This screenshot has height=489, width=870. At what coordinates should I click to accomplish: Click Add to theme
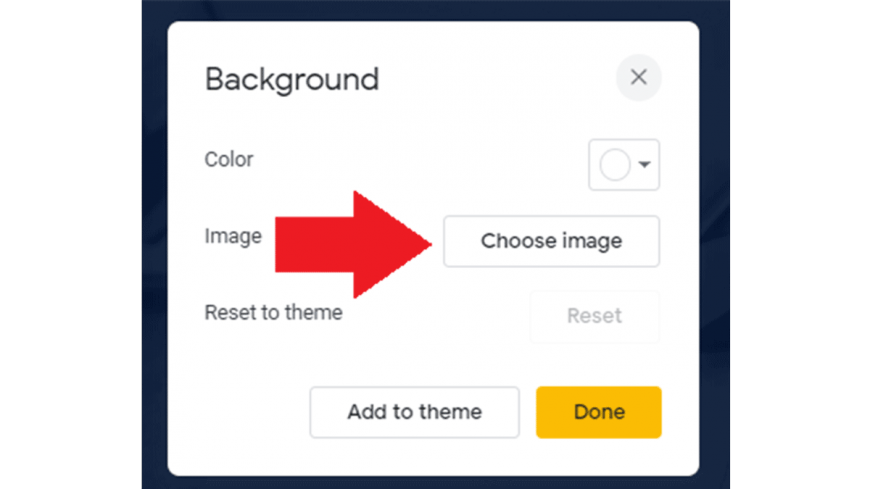point(414,412)
